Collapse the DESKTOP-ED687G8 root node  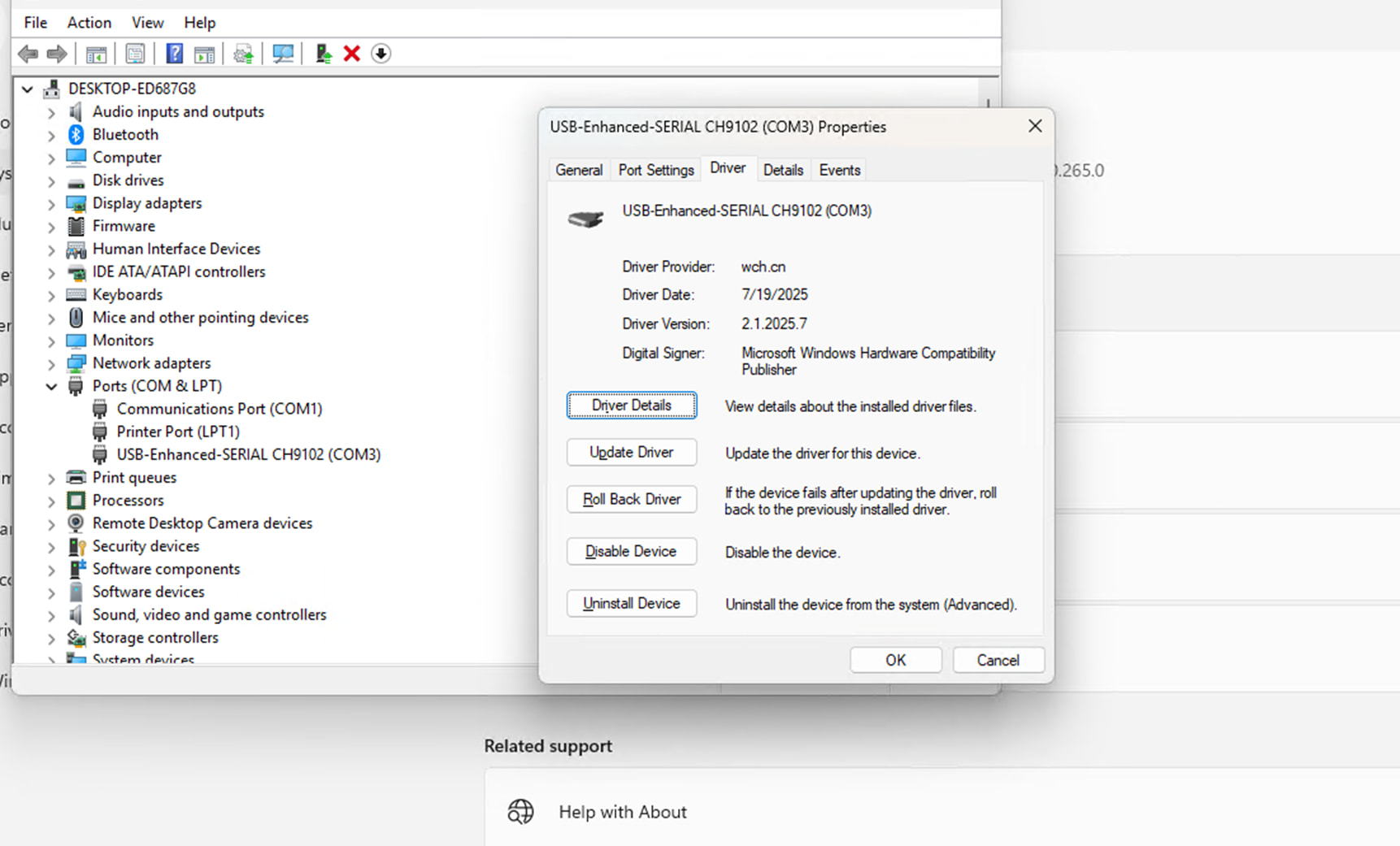pos(28,89)
